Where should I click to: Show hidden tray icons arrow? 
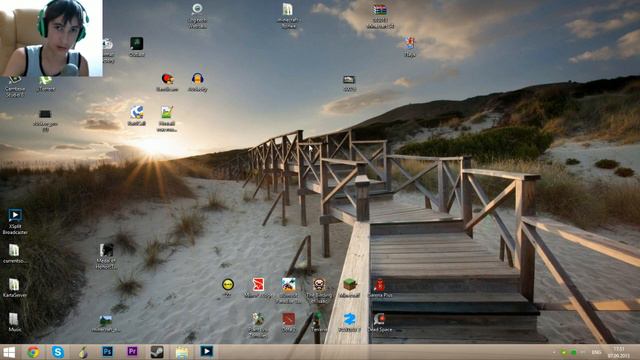coord(554,352)
